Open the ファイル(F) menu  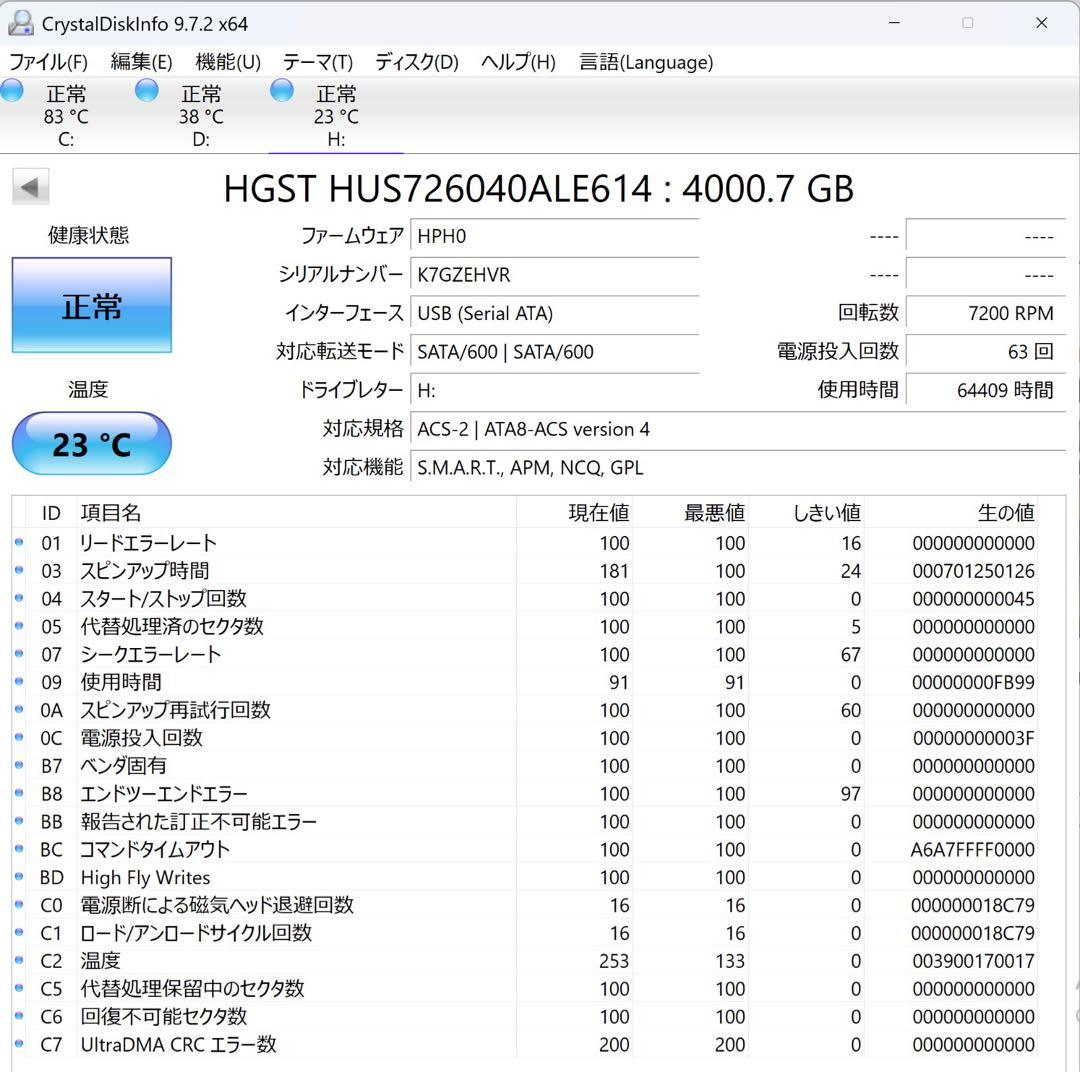[x=47, y=62]
